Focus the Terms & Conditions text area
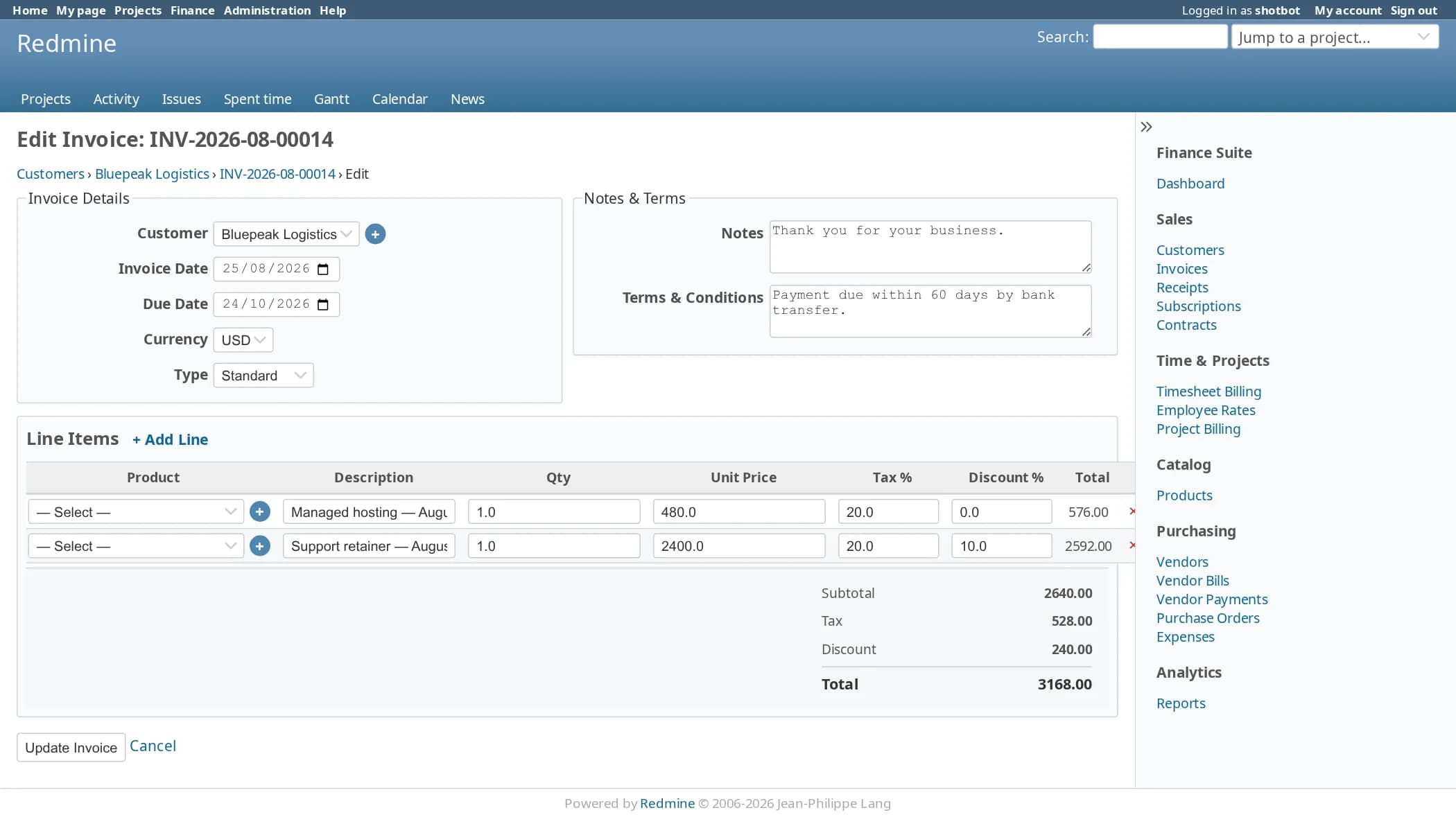This screenshot has width=1456, height=817. [x=930, y=311]
